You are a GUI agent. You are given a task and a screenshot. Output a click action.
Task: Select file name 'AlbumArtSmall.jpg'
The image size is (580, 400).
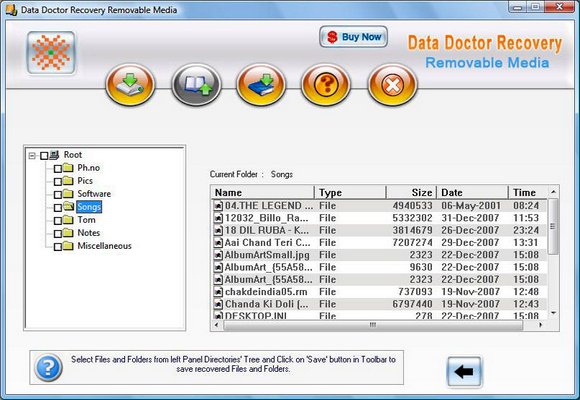[x=267, y=255]
